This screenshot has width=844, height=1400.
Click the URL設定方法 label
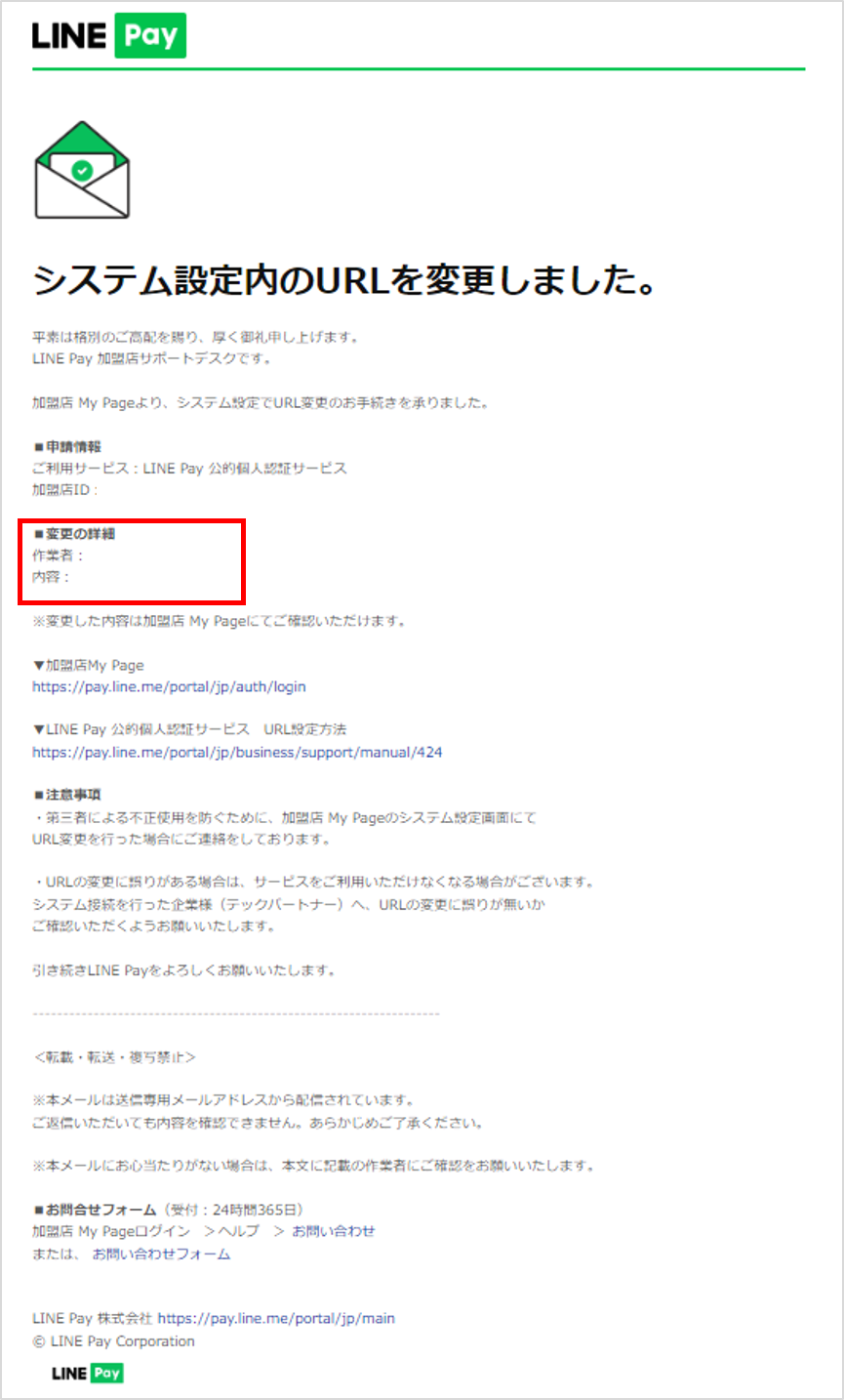tap(304, 729)
